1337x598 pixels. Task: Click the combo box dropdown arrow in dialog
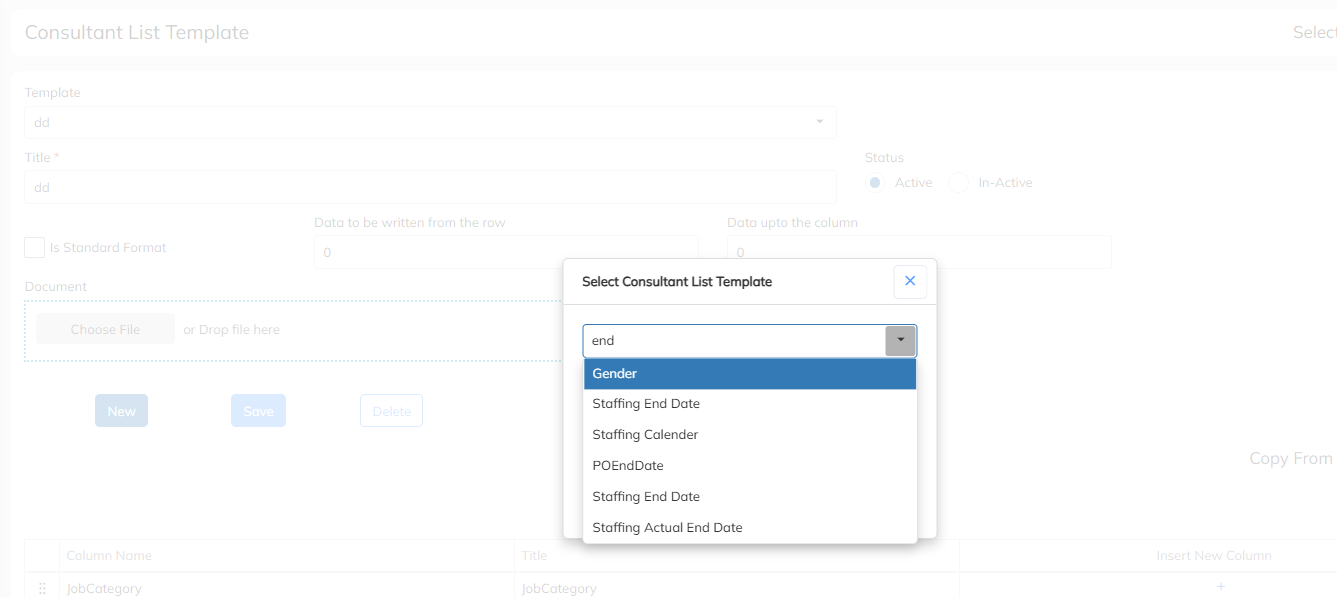[x=901, y=341]
